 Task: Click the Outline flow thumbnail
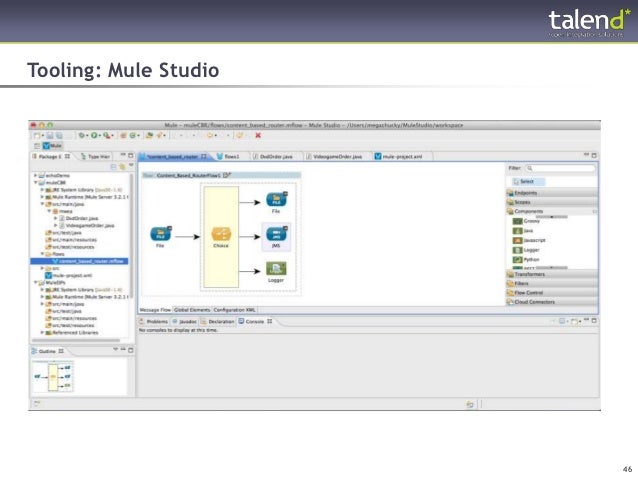(53, 377)
